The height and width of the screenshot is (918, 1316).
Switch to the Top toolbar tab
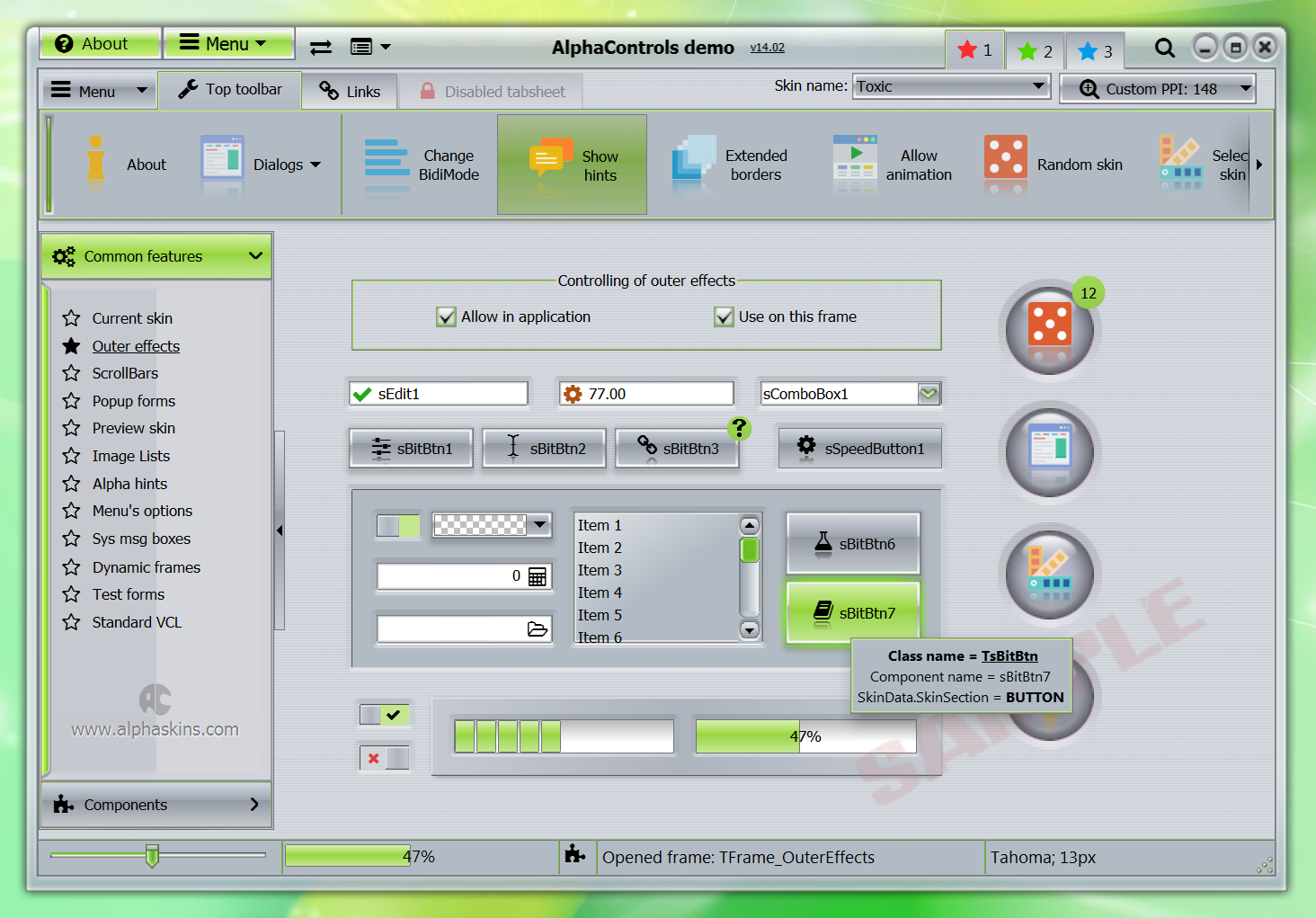230,90
